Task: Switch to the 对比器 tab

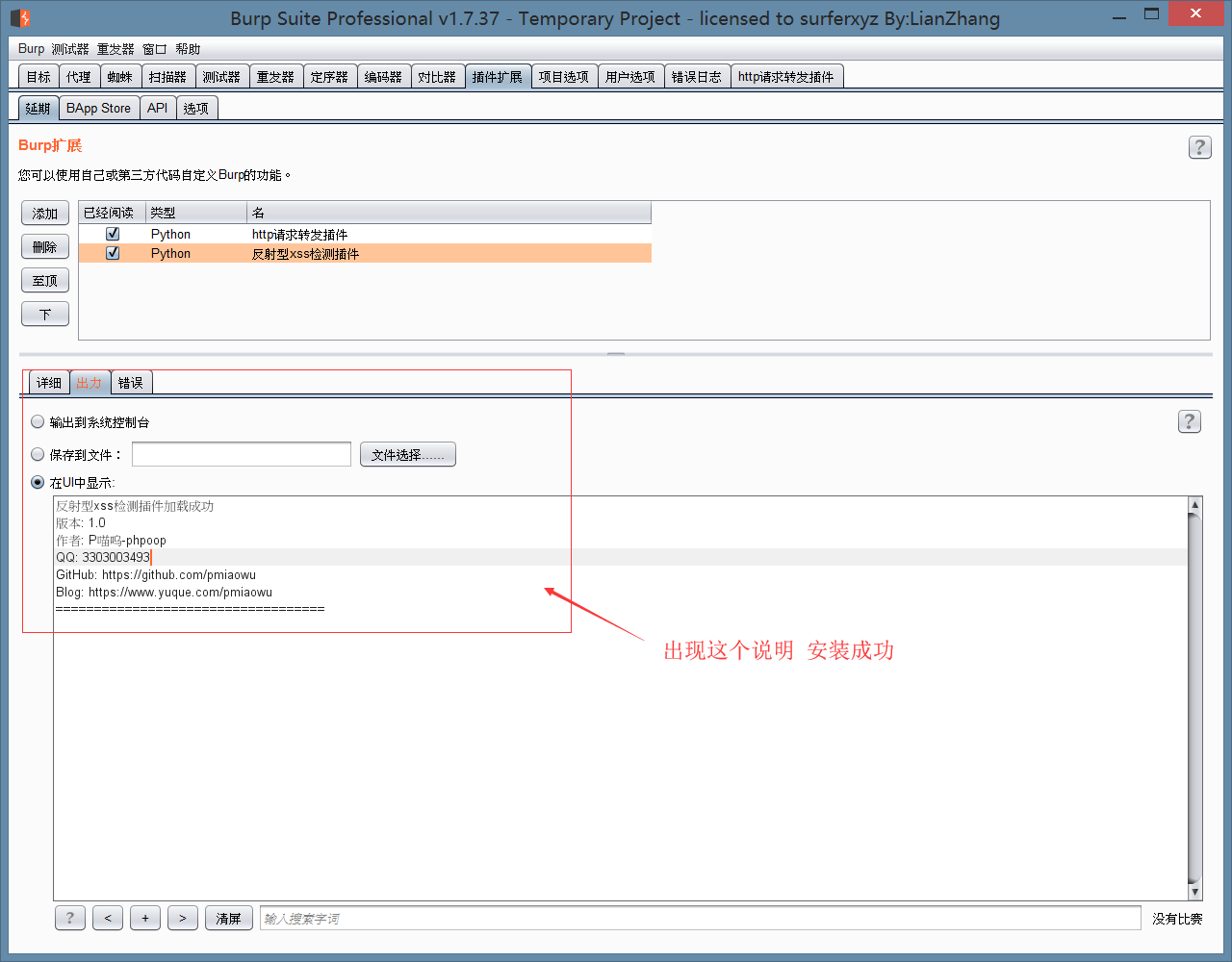Action: click(x=438, y=77)
